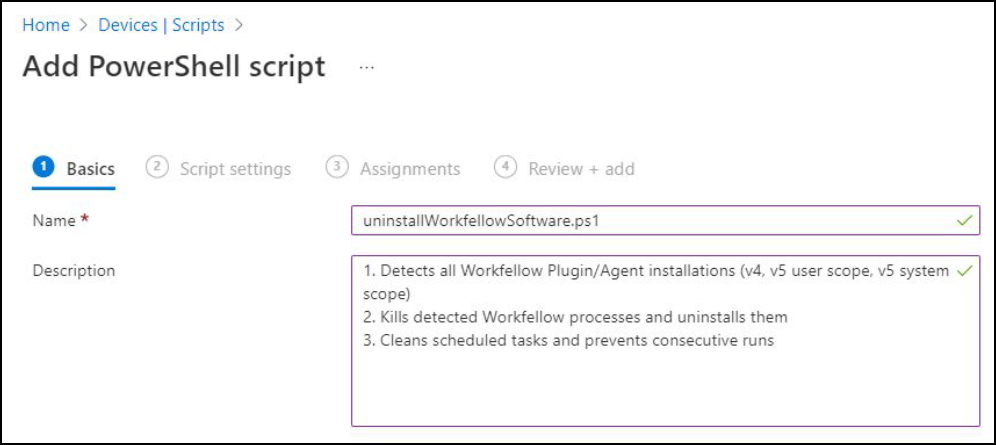The height and width of the screenshot is (445, 996).
Task: Open the ellipsis menu beside Add PowerShell script
Action: [367, 67]
